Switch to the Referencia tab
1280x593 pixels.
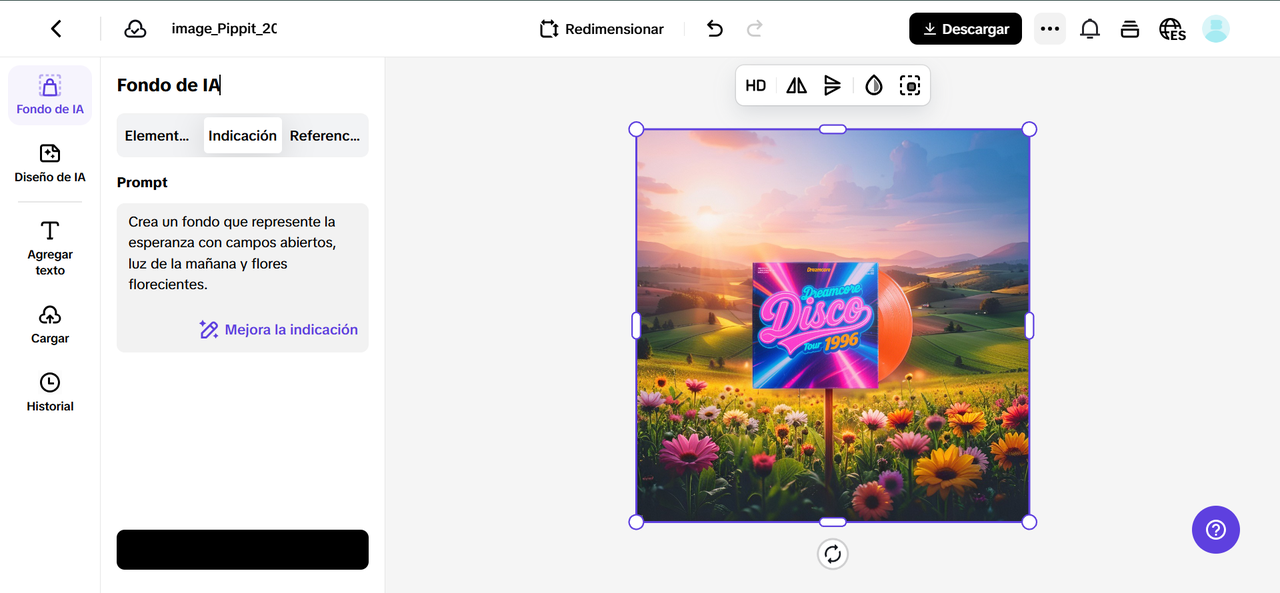324,135
